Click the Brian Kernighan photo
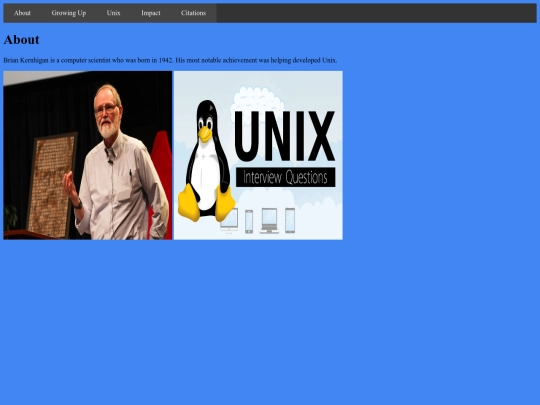This screenshot has width=540, height=405. click(88, 155)
